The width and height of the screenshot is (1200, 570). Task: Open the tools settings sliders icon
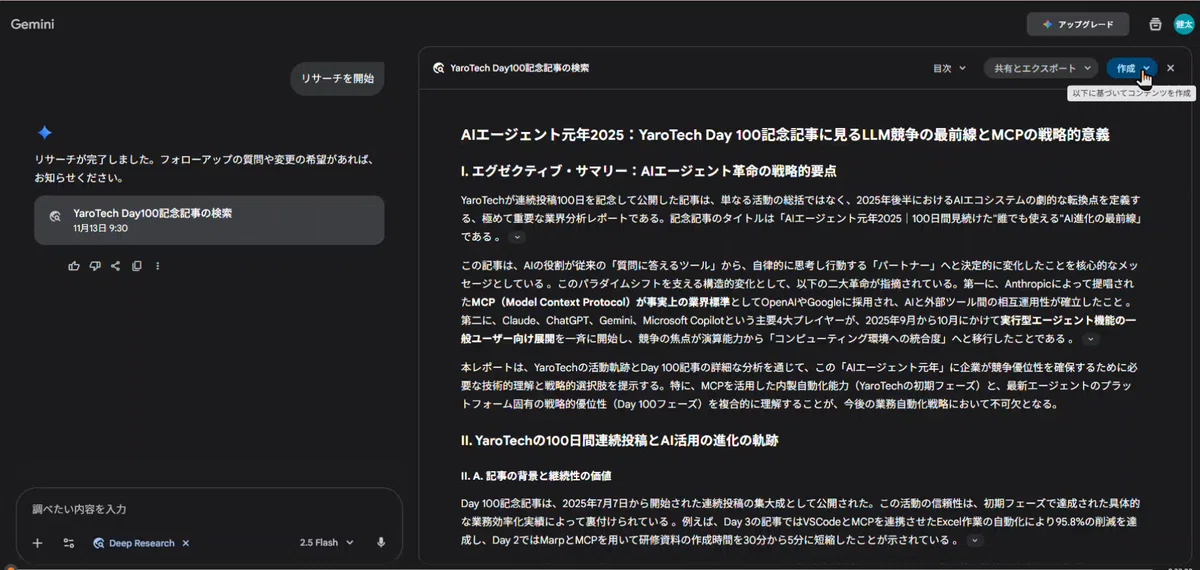pos(69,543)
